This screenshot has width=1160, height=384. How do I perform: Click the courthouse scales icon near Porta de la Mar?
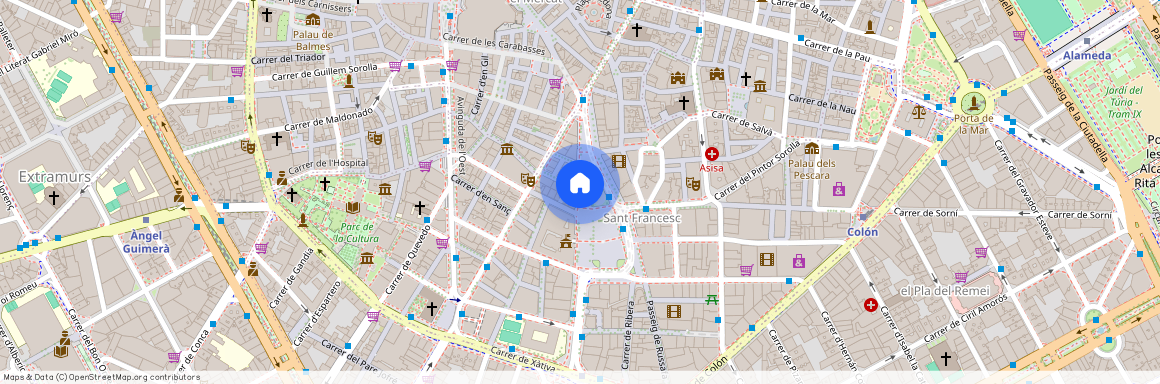[x=919, y=112]
